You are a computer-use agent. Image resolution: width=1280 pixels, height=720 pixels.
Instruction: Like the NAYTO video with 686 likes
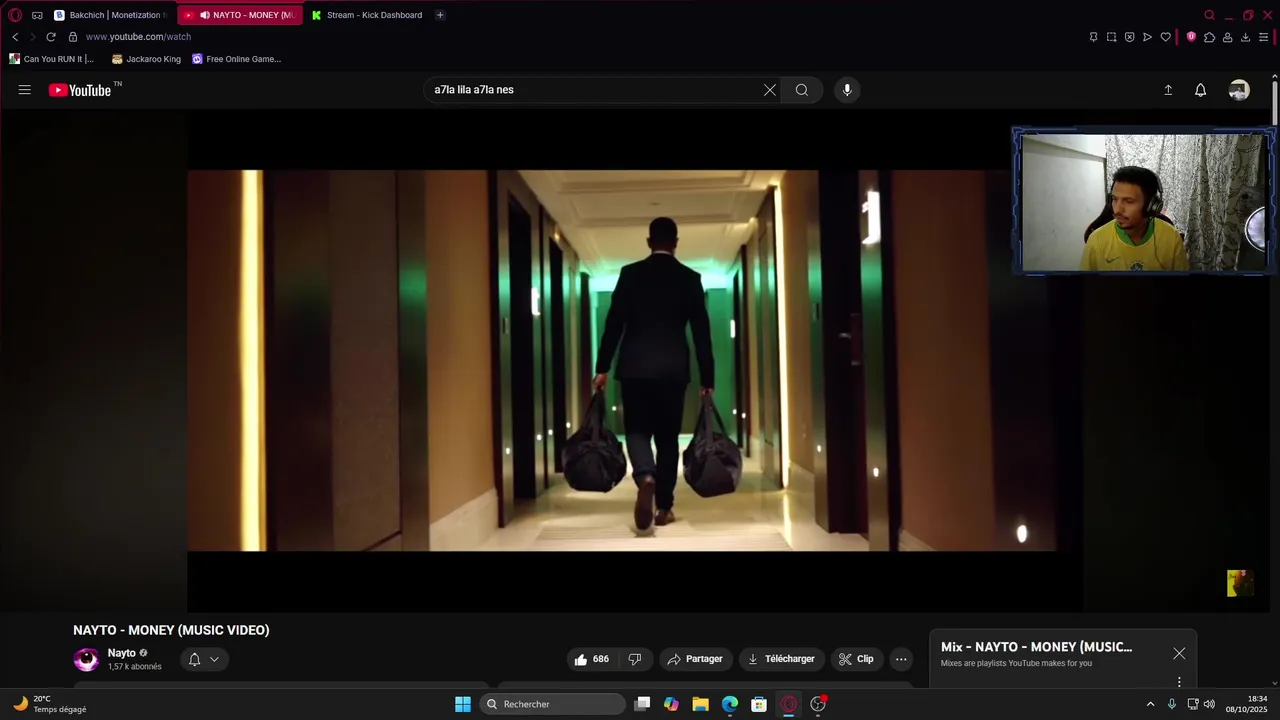coord(592,659)
